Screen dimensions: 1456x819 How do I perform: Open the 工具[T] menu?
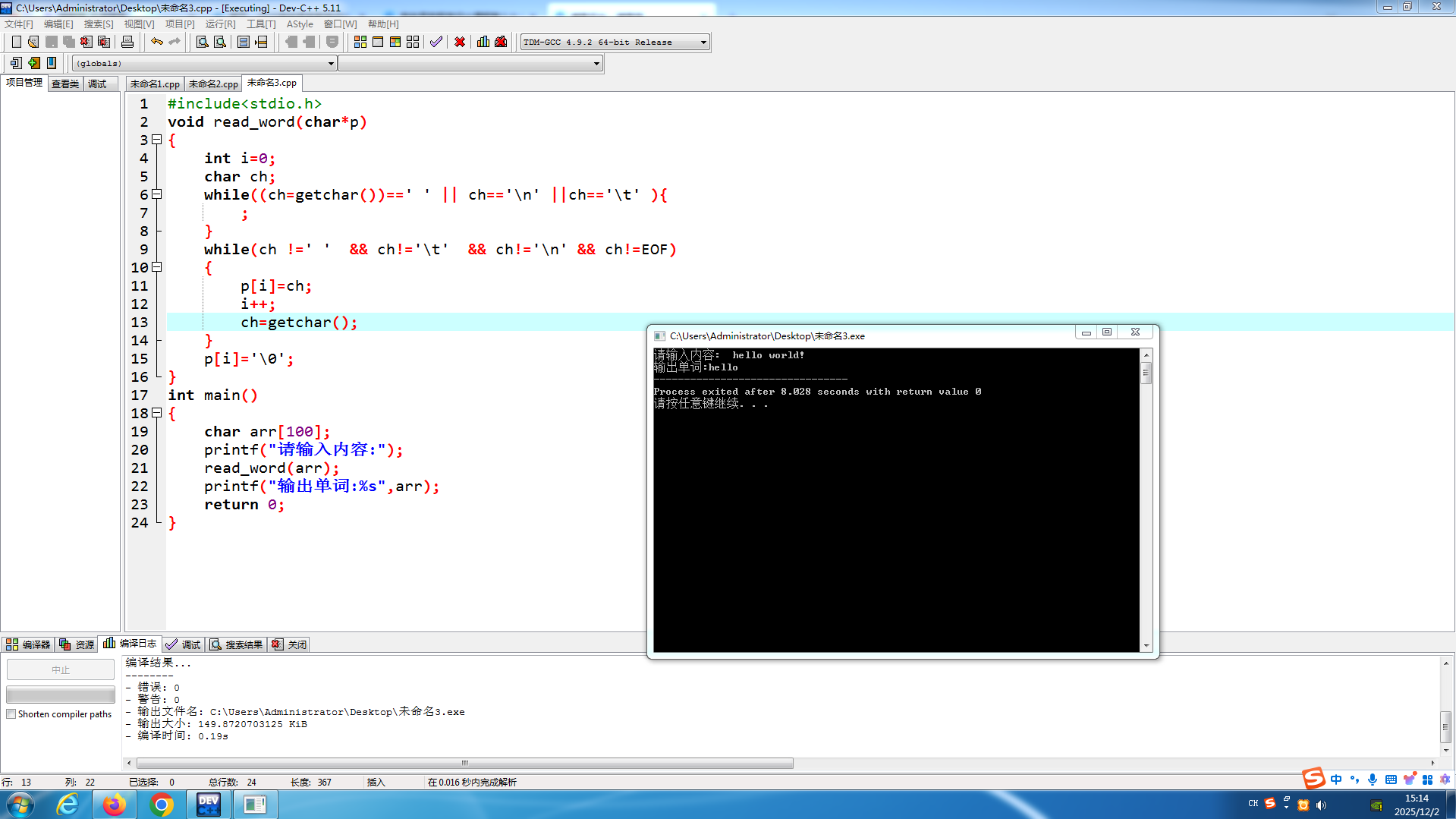261,24
